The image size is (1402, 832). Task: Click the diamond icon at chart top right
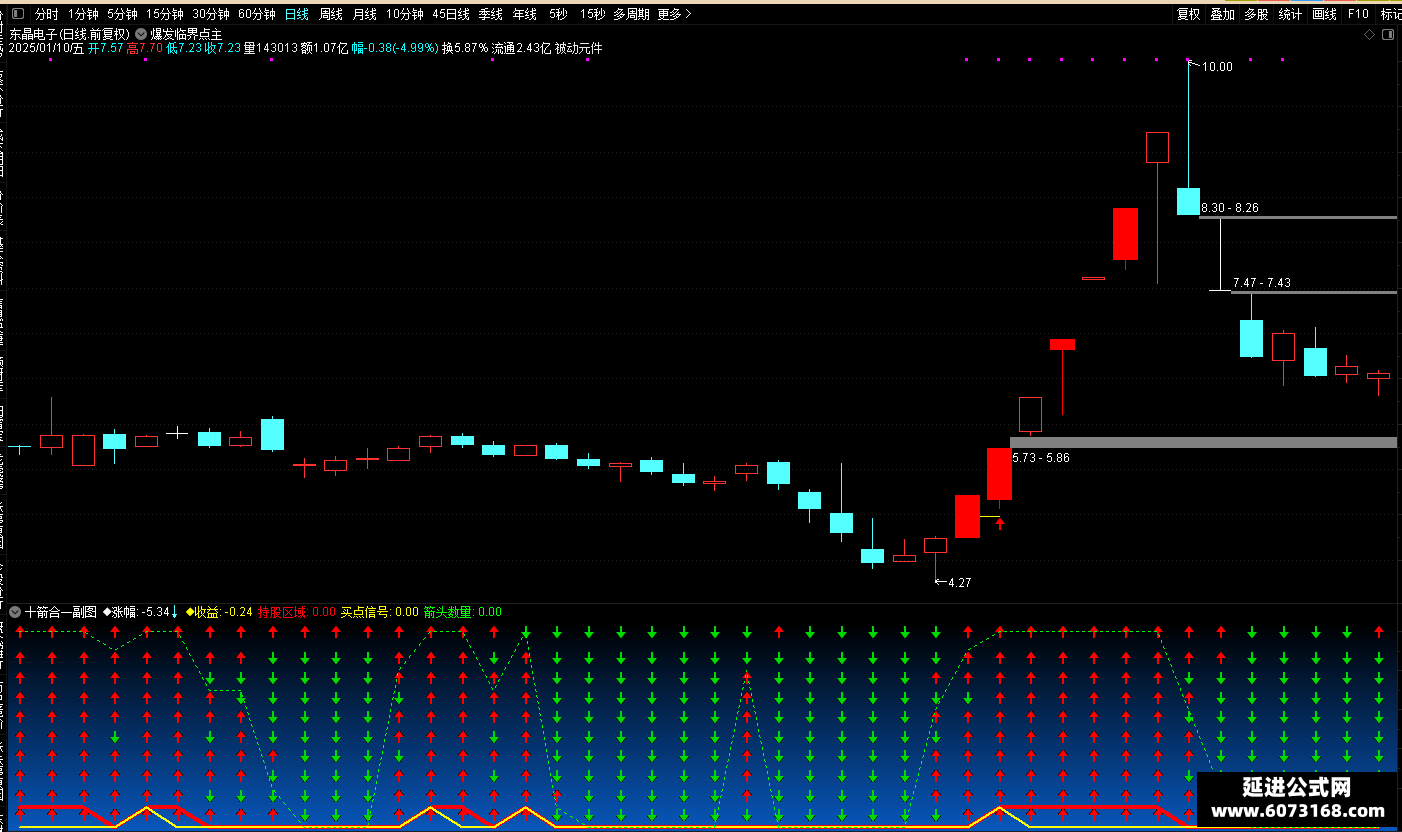point(1369,34)
